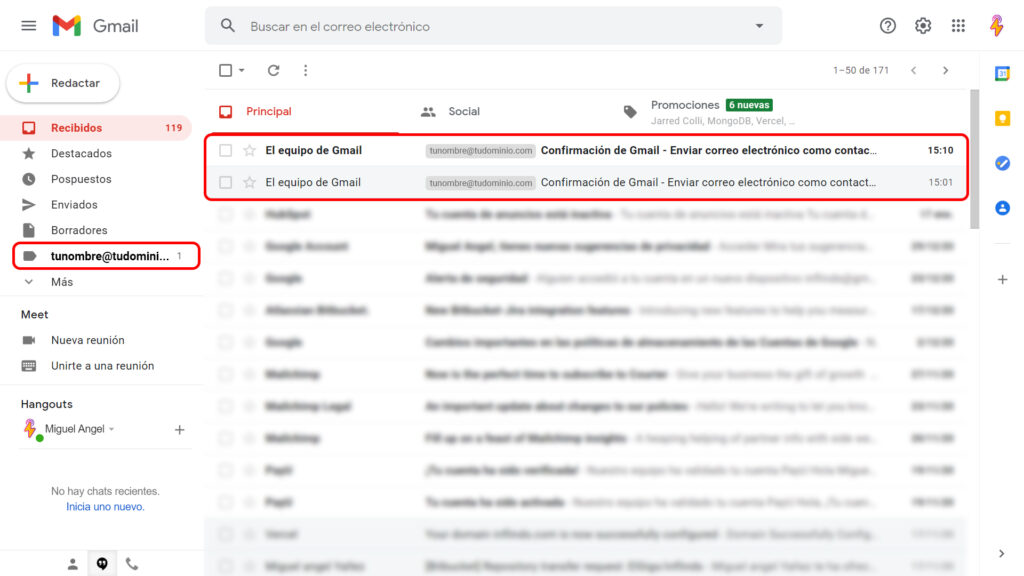This screenshot has width=1024, height=576.
Task: Go to the older messages page arrow
Action: (x=945, y=71)
